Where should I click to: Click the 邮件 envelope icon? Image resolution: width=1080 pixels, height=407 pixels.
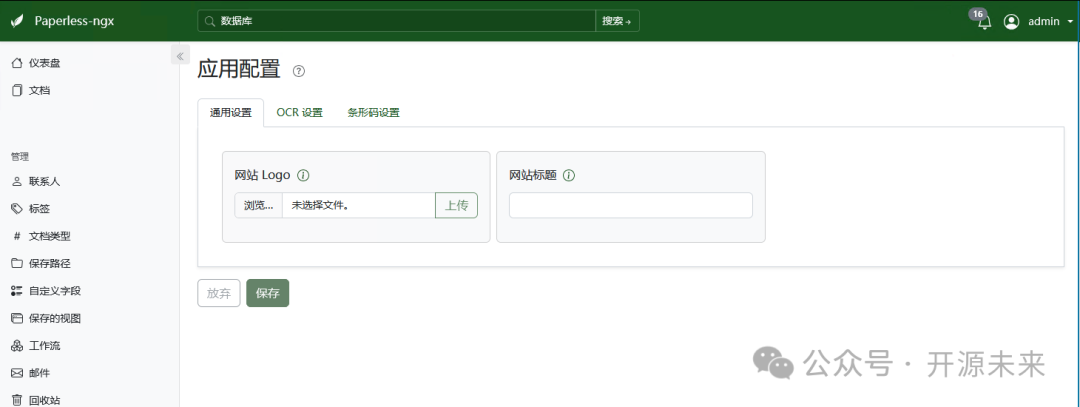click(x=17, y=373)
